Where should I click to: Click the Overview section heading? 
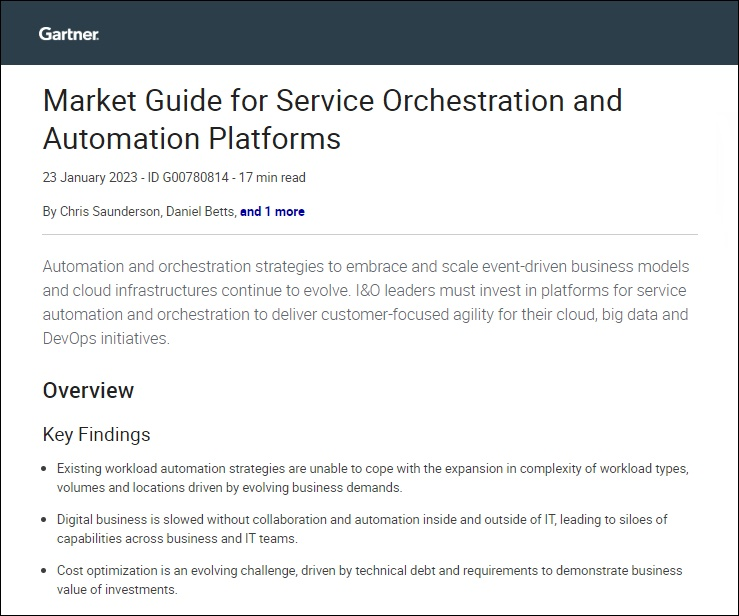point(88,390)
